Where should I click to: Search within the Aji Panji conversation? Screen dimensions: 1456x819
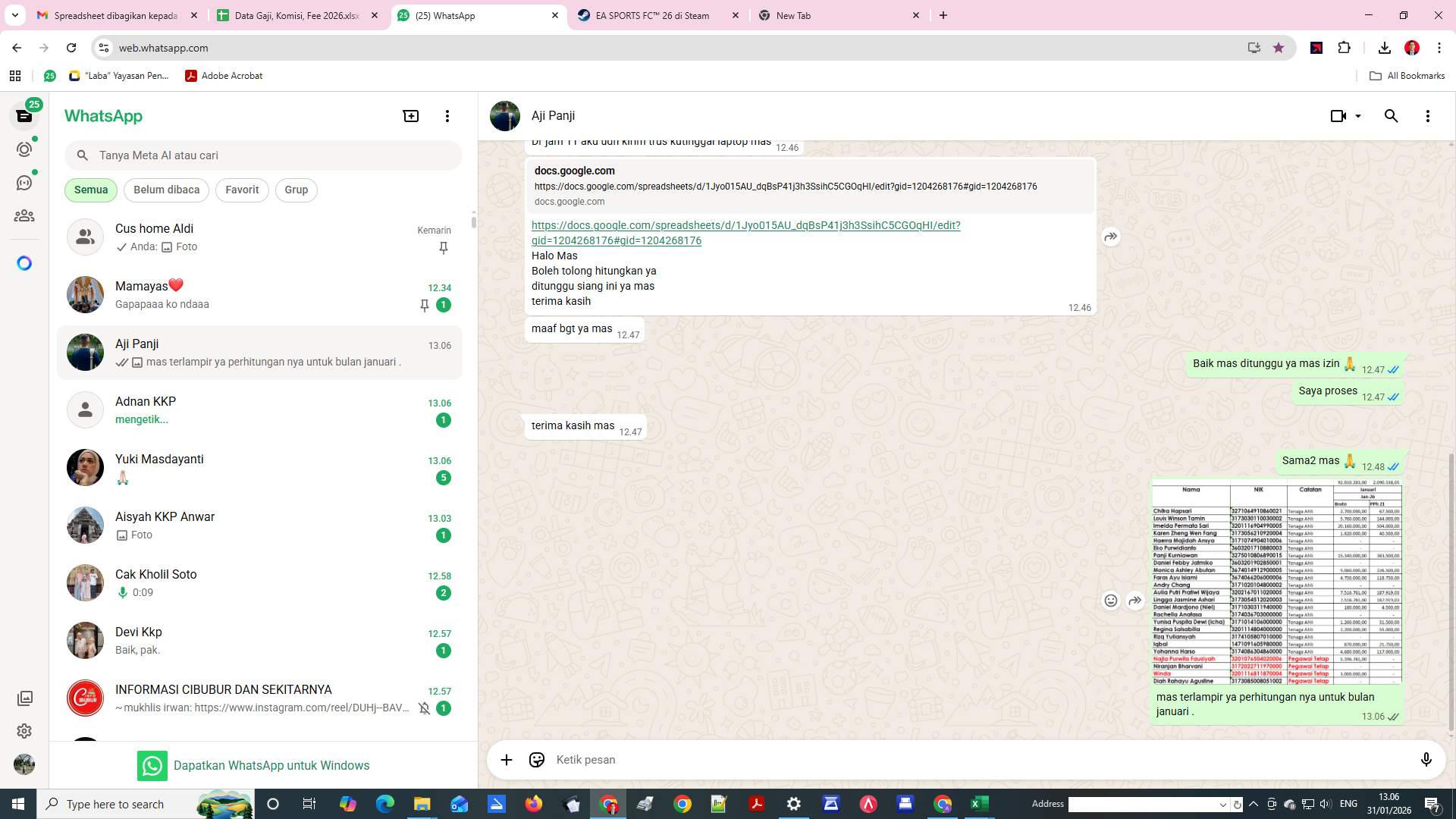(x=1391, y=115)
